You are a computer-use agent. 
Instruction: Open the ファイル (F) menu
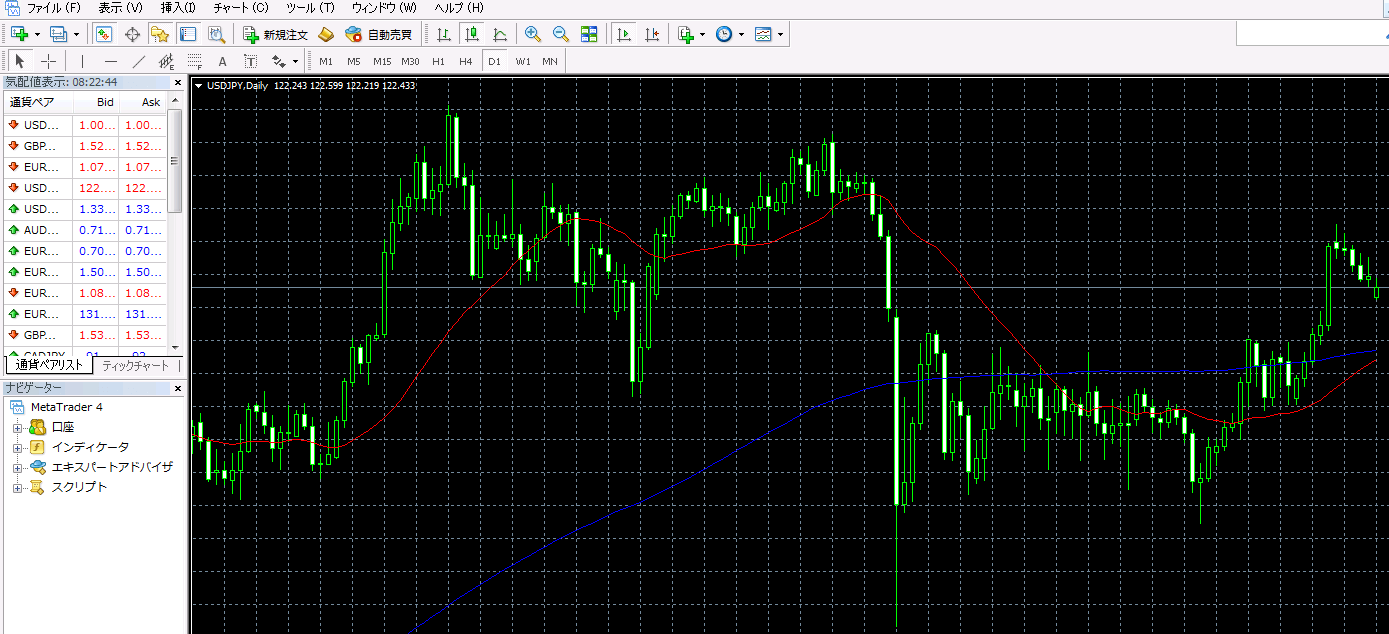click(54, 8)
